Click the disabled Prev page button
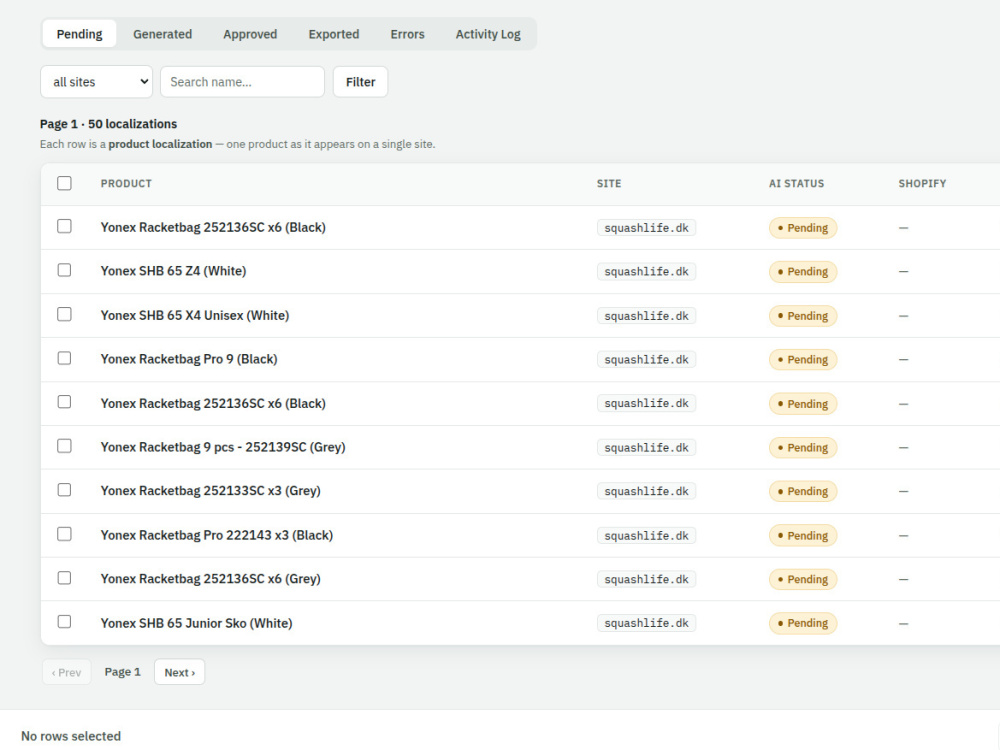 pyautogui.click(x=66, y=672)
